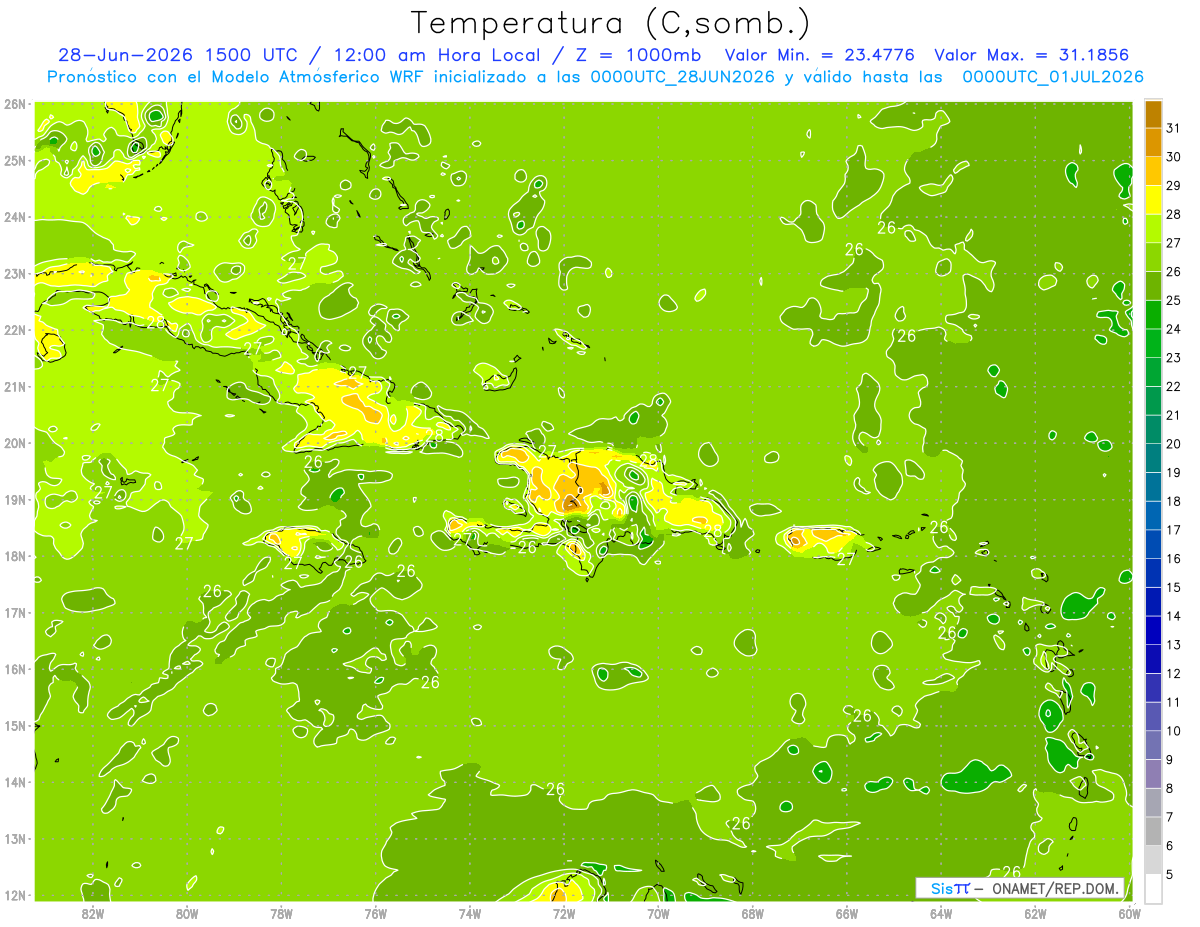The image size is (1200, 927).
Task: Select the 60W longitude axis label
Action: tap(1130, 914)
